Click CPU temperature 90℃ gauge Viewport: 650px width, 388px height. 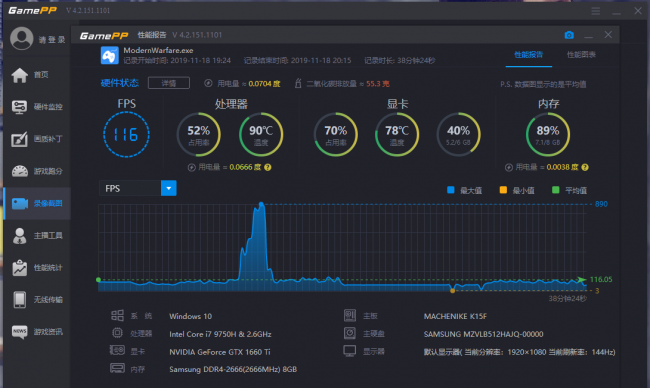tap(261, 135)
